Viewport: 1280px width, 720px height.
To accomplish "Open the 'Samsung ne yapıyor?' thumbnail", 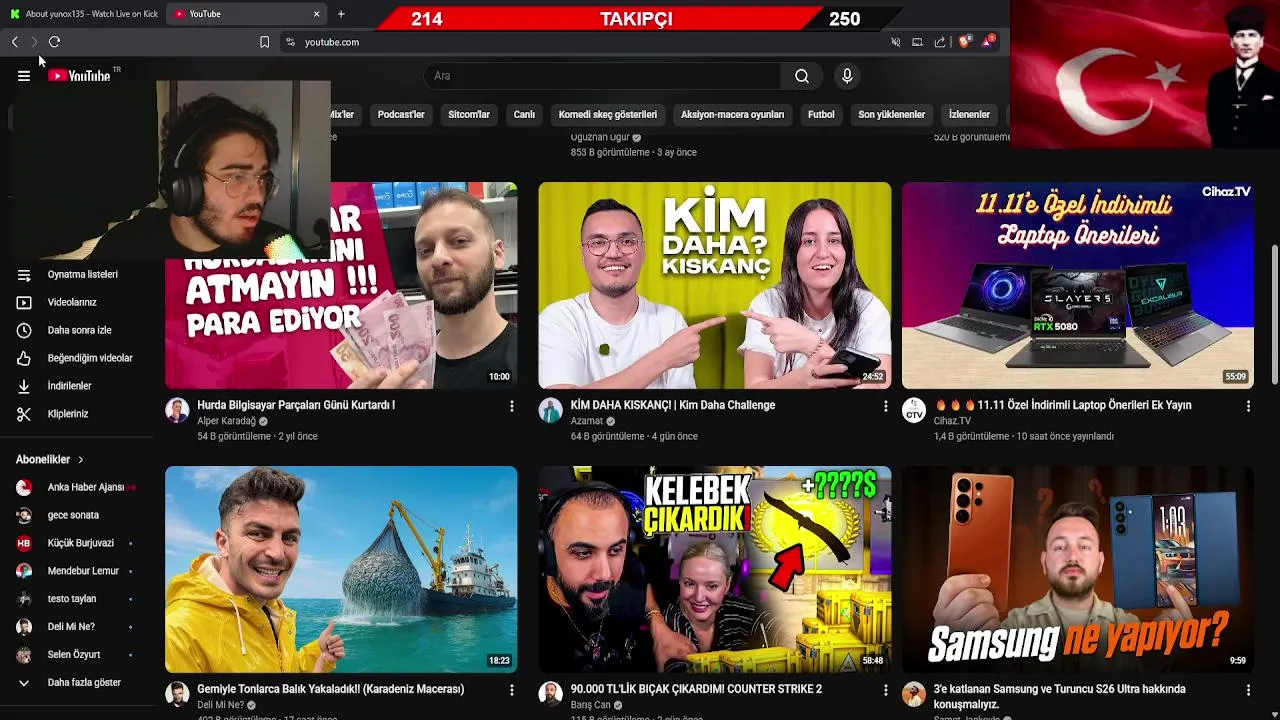I will [x=1077, y=569].
